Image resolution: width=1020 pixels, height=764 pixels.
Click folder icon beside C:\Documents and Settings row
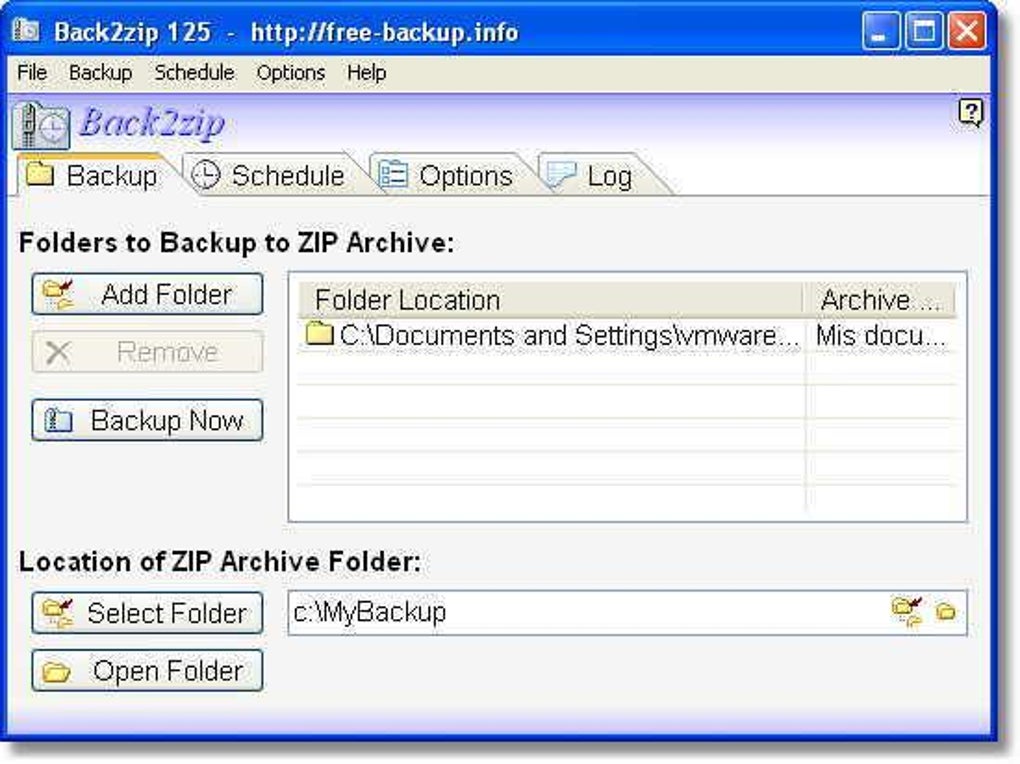tap(319, 333)
